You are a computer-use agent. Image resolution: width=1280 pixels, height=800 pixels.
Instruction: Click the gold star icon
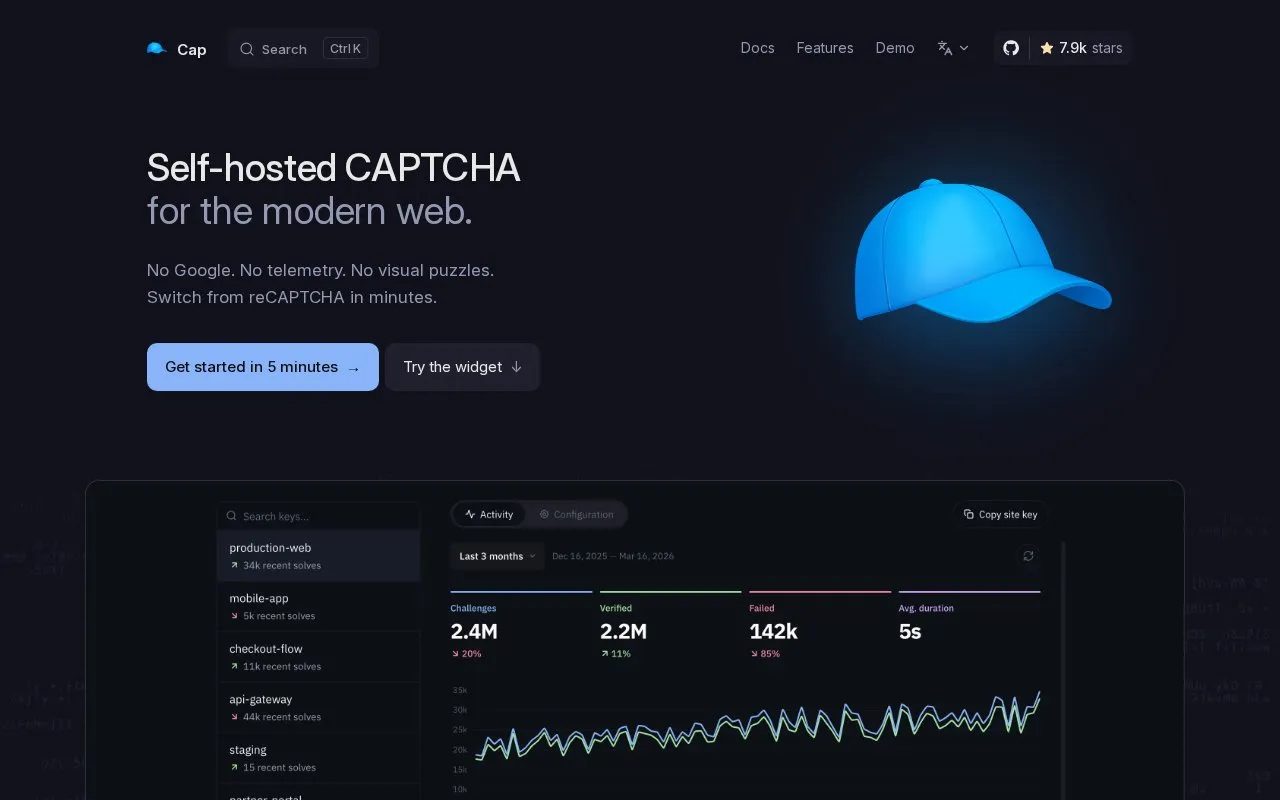pos(1047,48)
